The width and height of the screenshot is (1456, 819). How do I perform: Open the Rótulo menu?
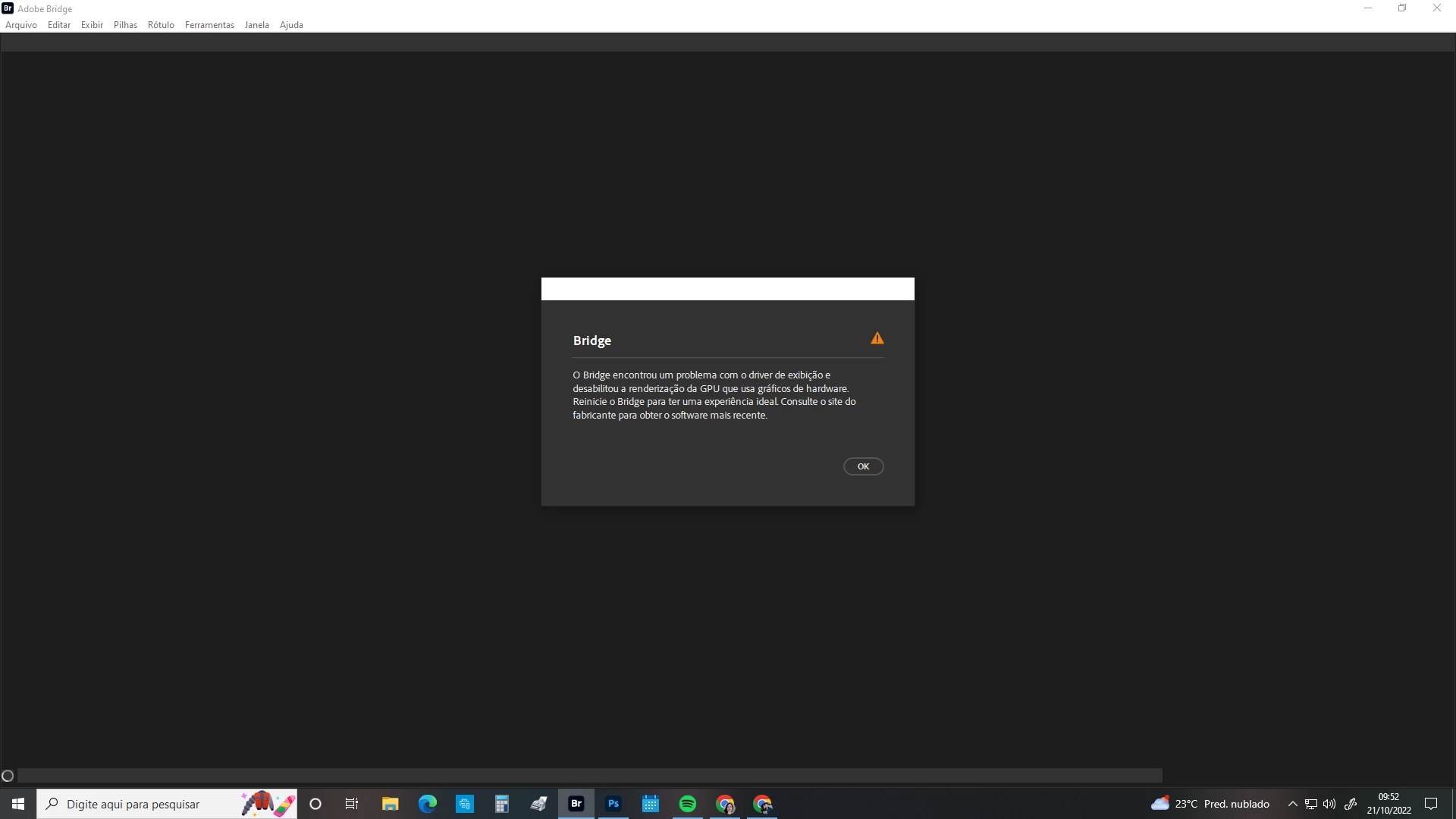pos(161,25)
